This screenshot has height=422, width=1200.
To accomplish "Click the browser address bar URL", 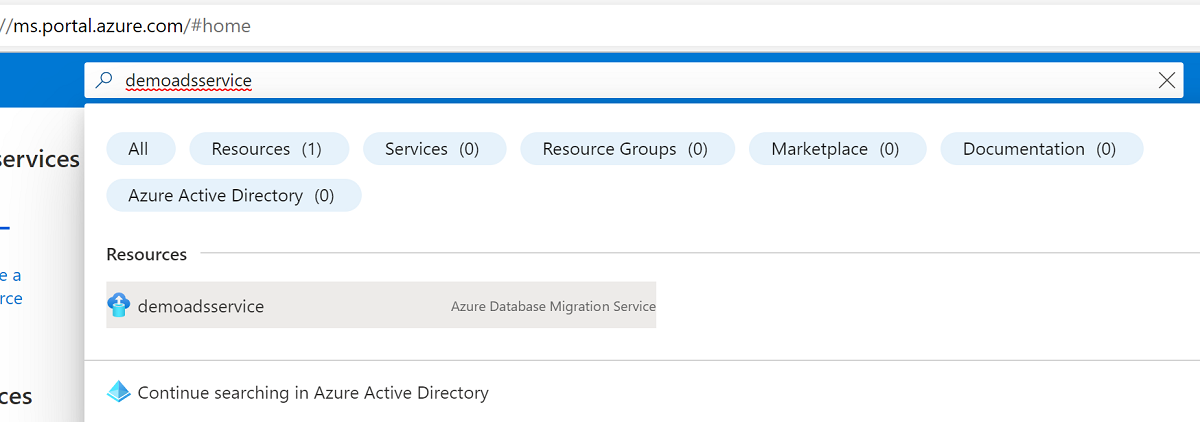I will (126, 26).
